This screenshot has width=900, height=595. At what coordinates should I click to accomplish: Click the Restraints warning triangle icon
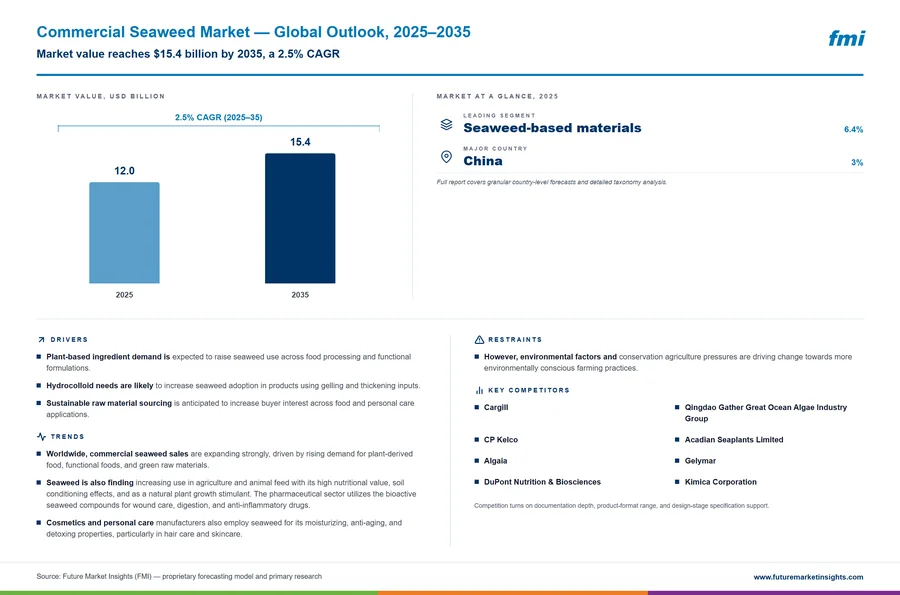[x=479, y=340]
